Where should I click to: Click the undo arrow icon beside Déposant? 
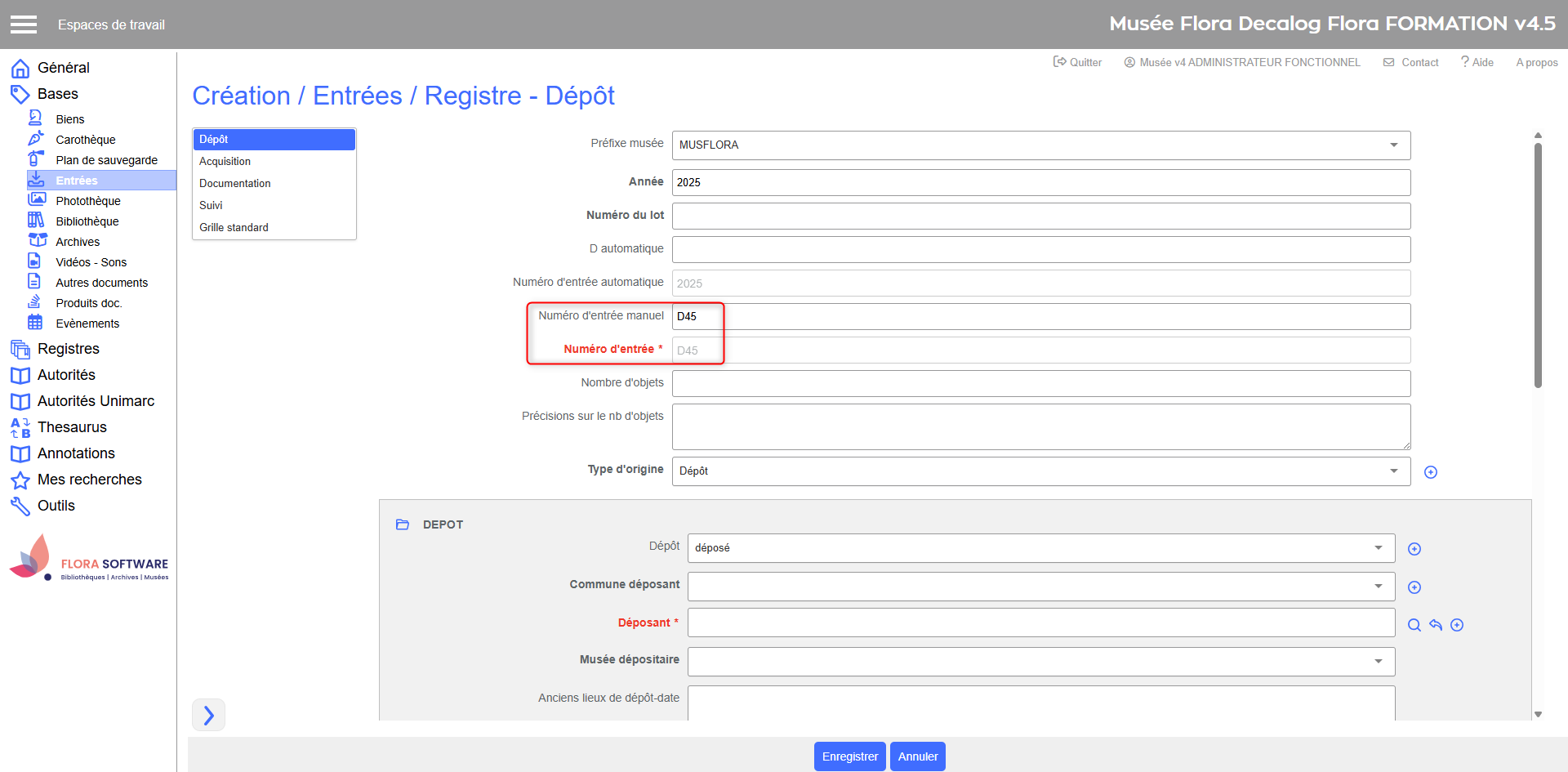1436,625
